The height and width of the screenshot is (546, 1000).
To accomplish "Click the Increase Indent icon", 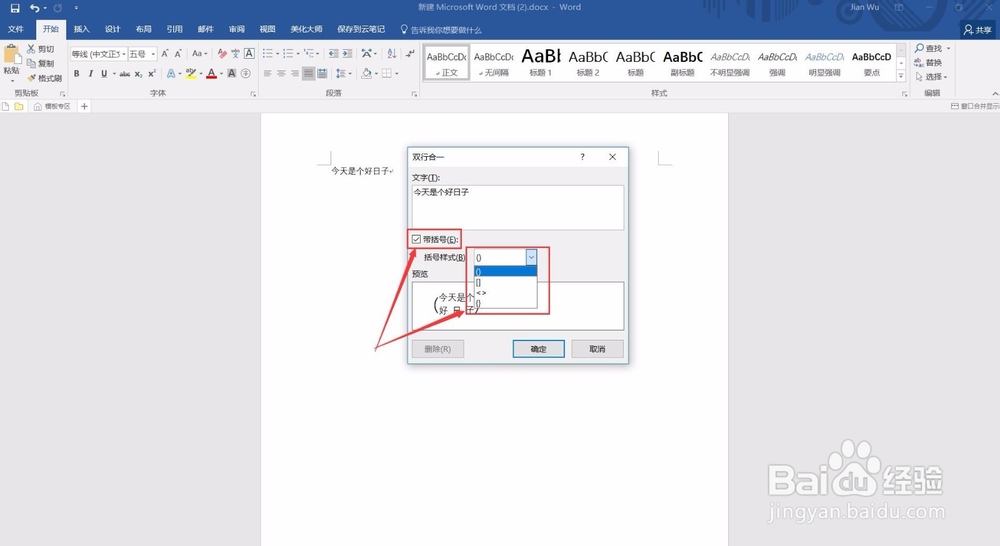I will pos(347,54).
